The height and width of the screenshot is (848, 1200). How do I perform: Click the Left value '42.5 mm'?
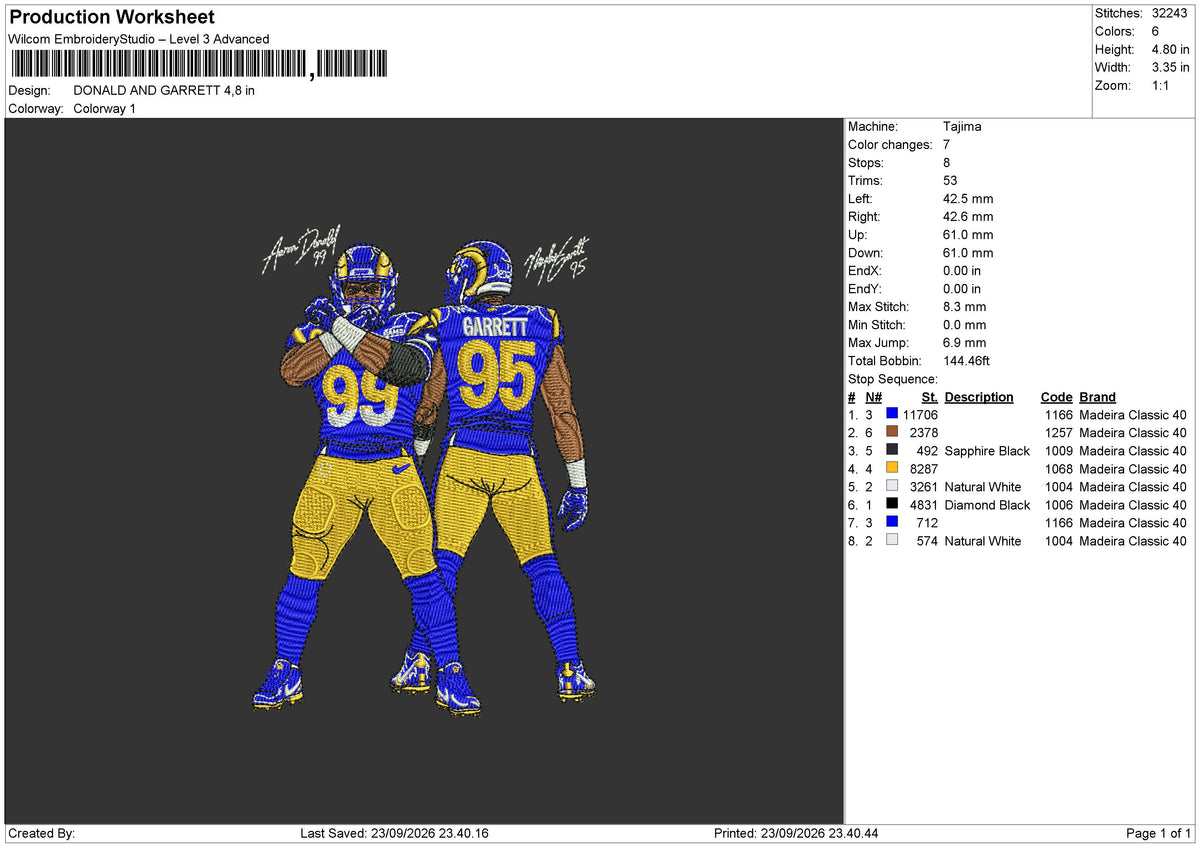pos(968,198)
